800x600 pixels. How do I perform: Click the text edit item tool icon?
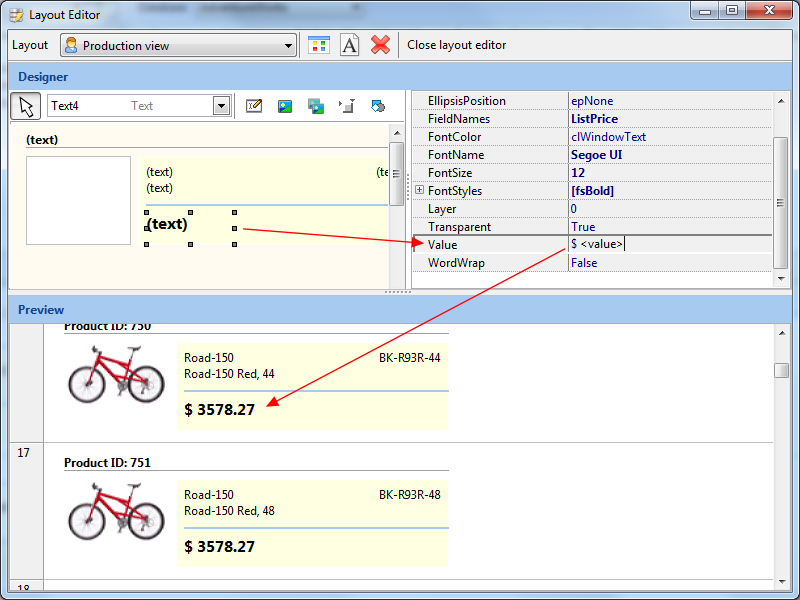254,106
